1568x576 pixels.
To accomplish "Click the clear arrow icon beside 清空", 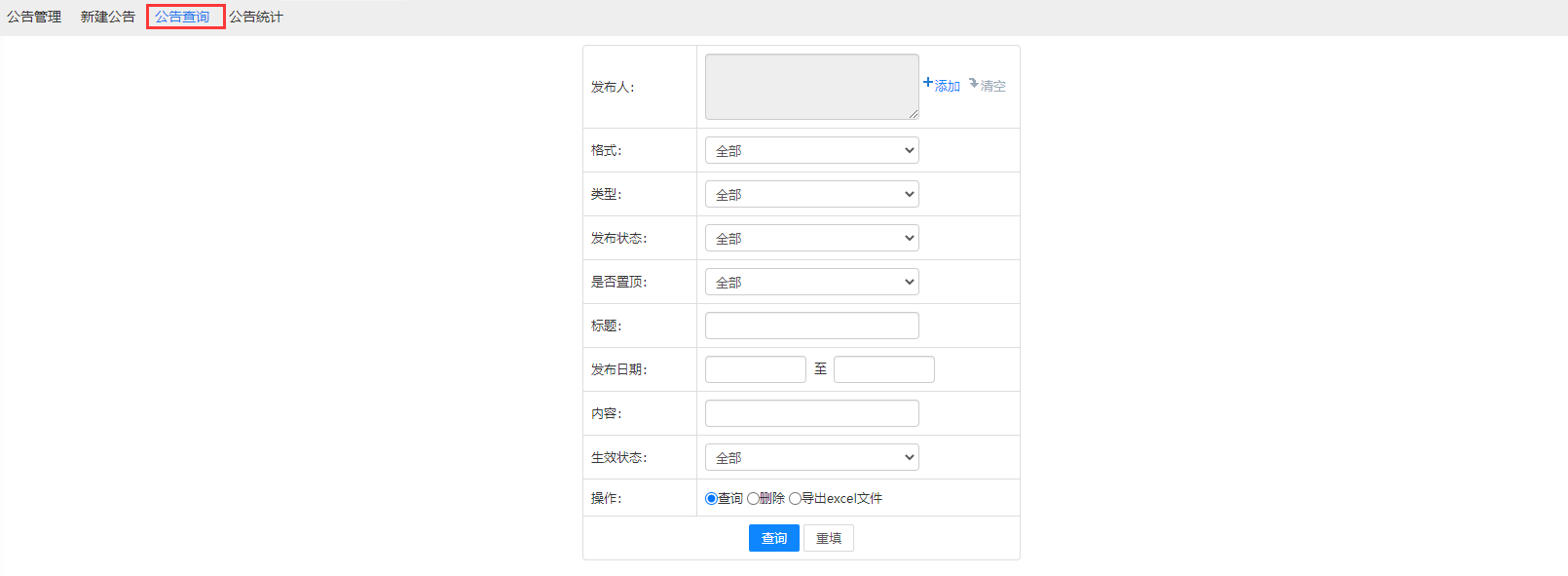I will pos(974,84).
